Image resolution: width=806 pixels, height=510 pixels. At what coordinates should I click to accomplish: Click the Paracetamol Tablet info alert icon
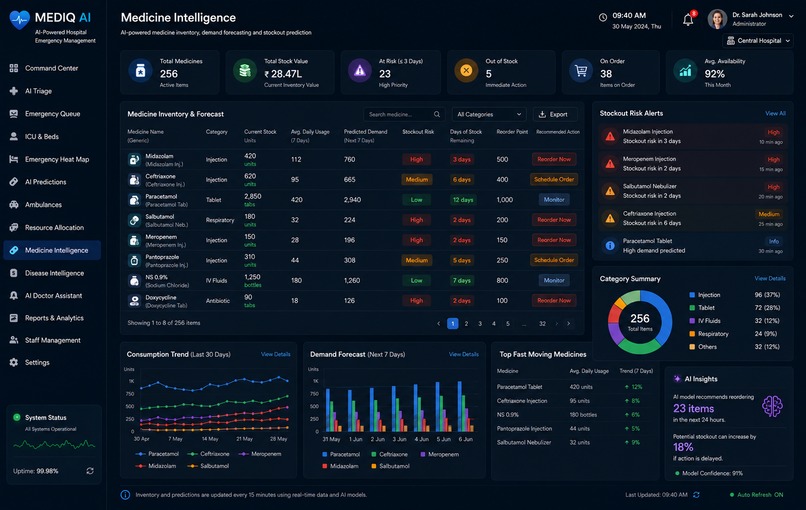tap(610, 246)
